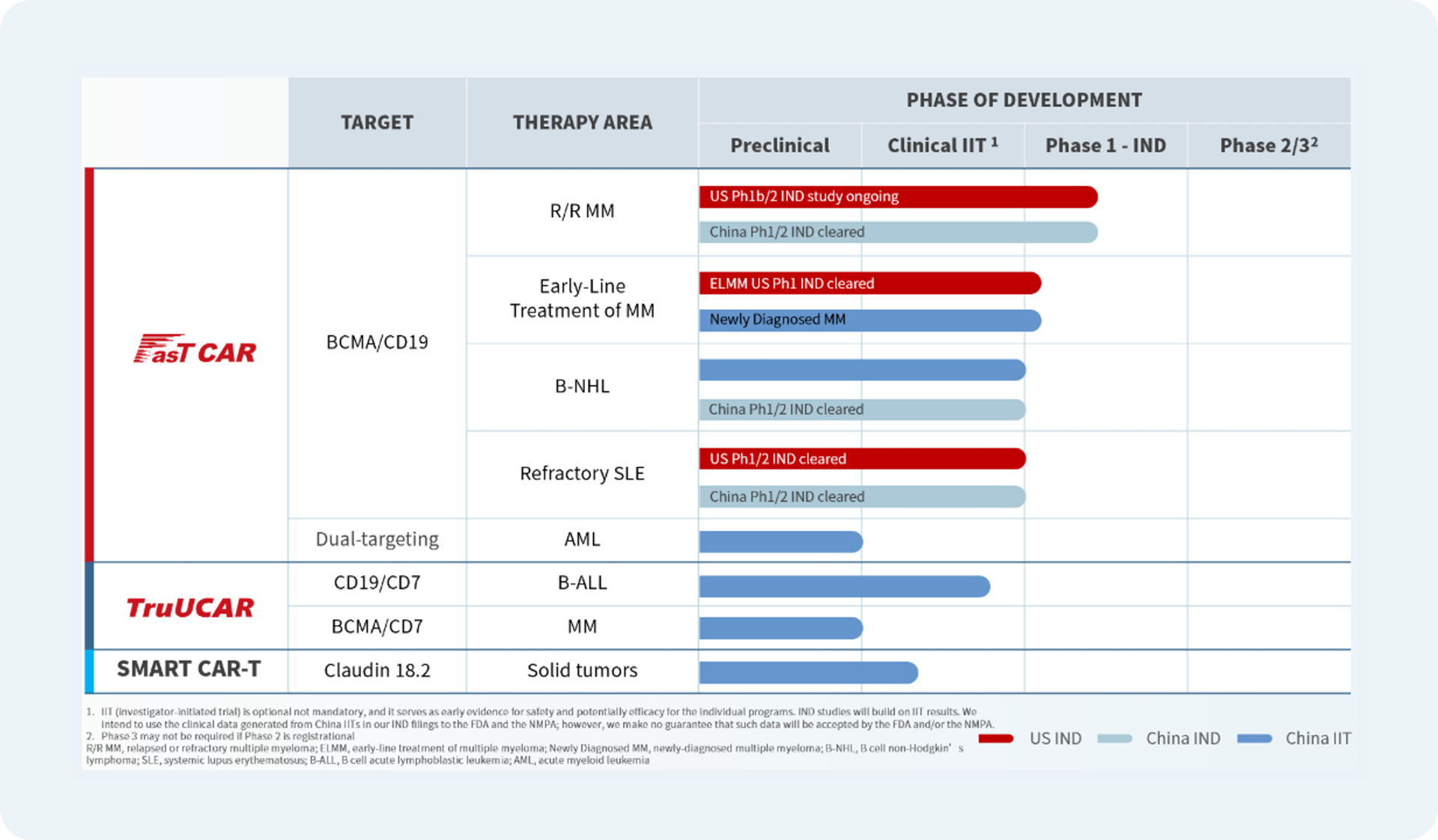Select the PHASE OF DEVELOPMENT heading

(1025, 100)
